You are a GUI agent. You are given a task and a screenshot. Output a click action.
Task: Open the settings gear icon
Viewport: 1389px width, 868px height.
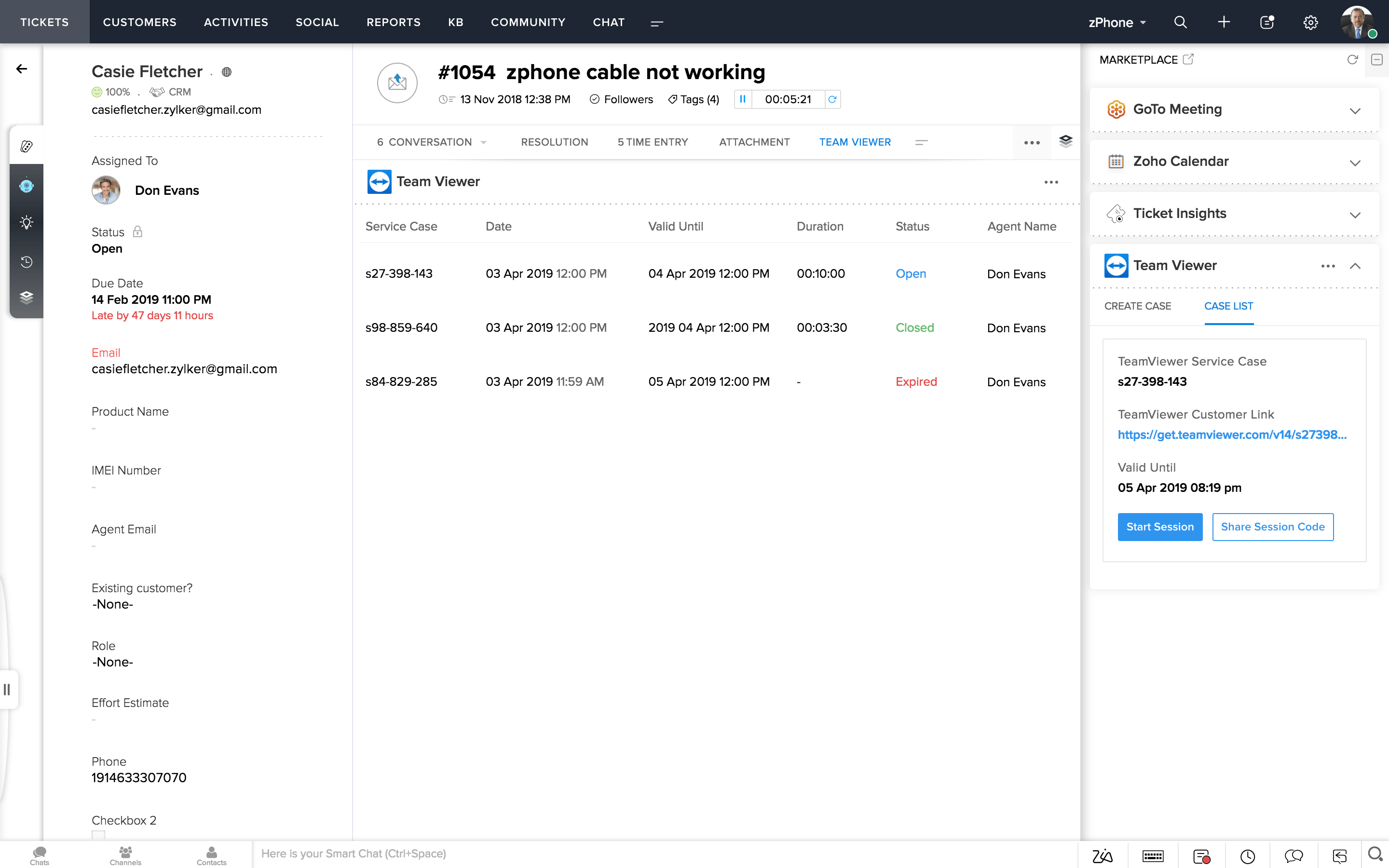(x=1310, y=22)
